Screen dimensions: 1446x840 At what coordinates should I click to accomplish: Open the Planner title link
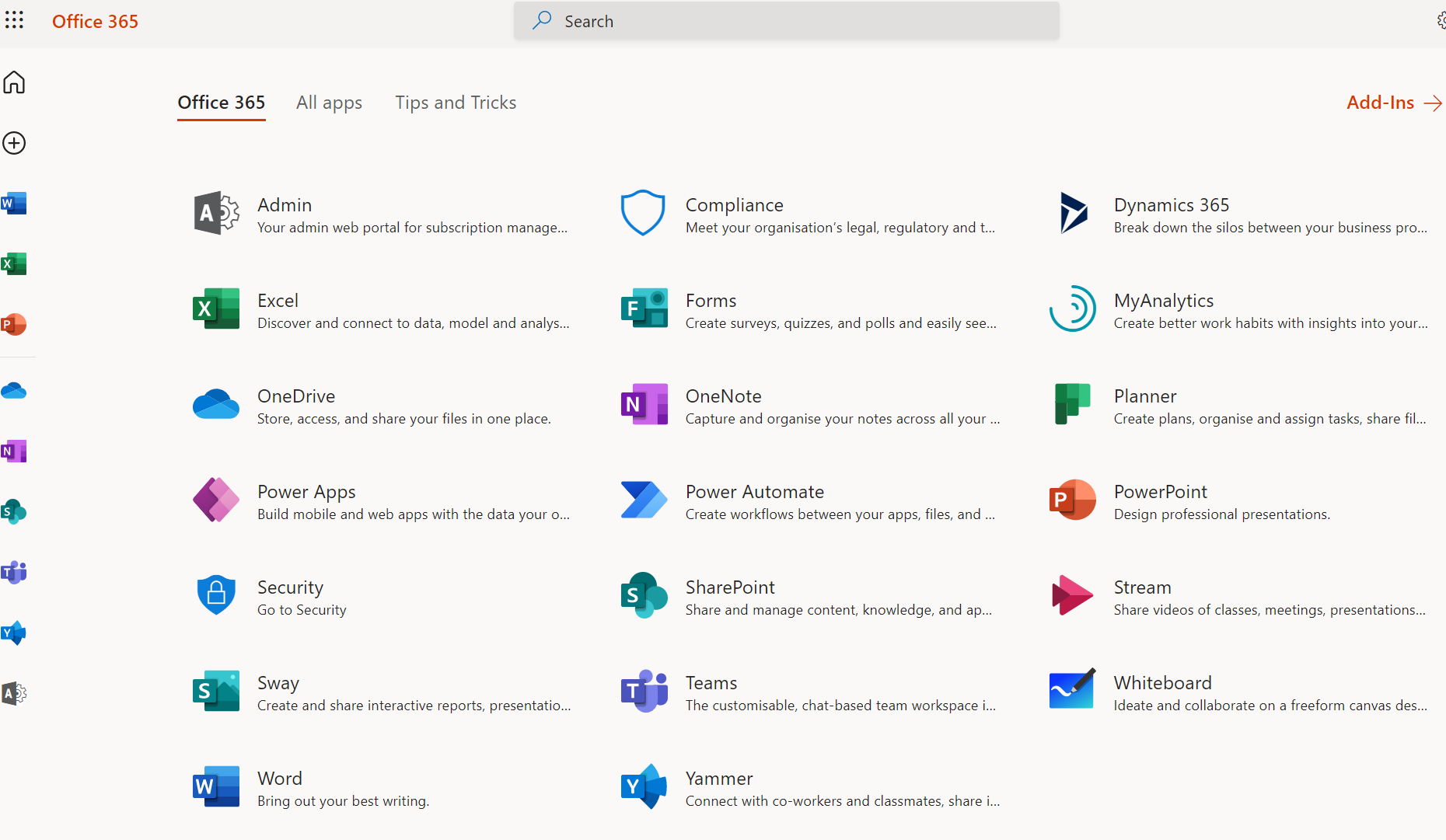pyautogui.click(x=1145, y=396)
